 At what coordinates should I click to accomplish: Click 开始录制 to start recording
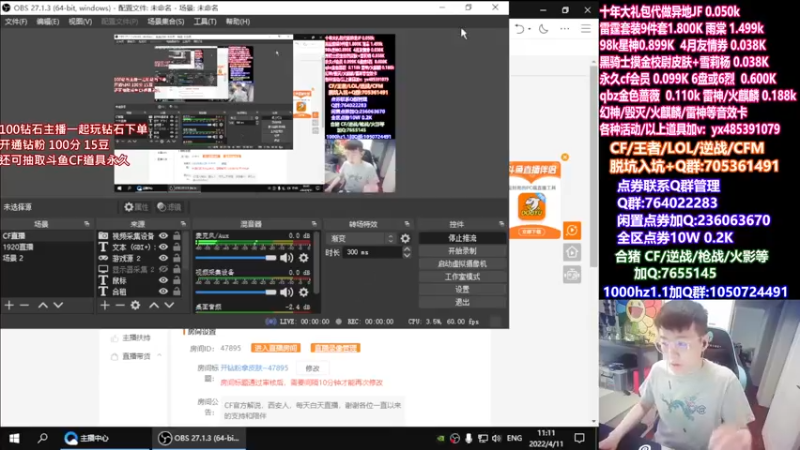(462, 251)
